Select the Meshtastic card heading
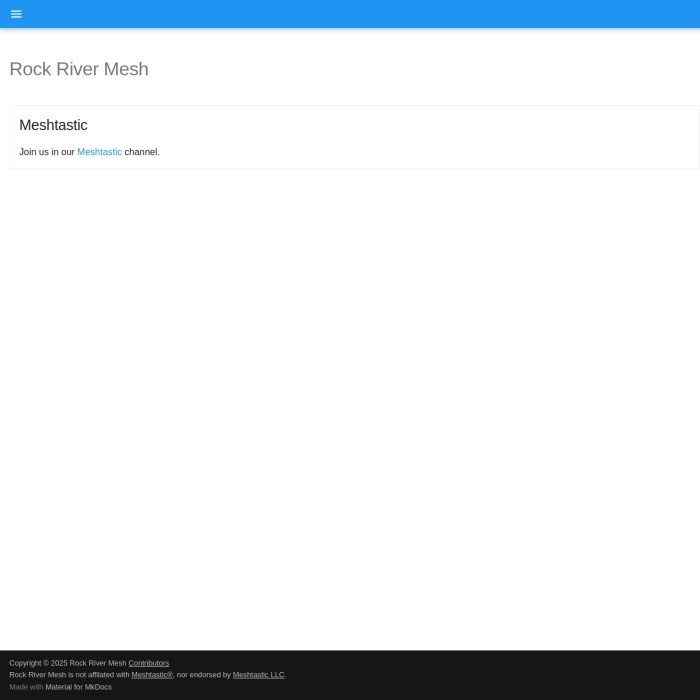This screenshot has height=700, width=700. pos(53,125)
